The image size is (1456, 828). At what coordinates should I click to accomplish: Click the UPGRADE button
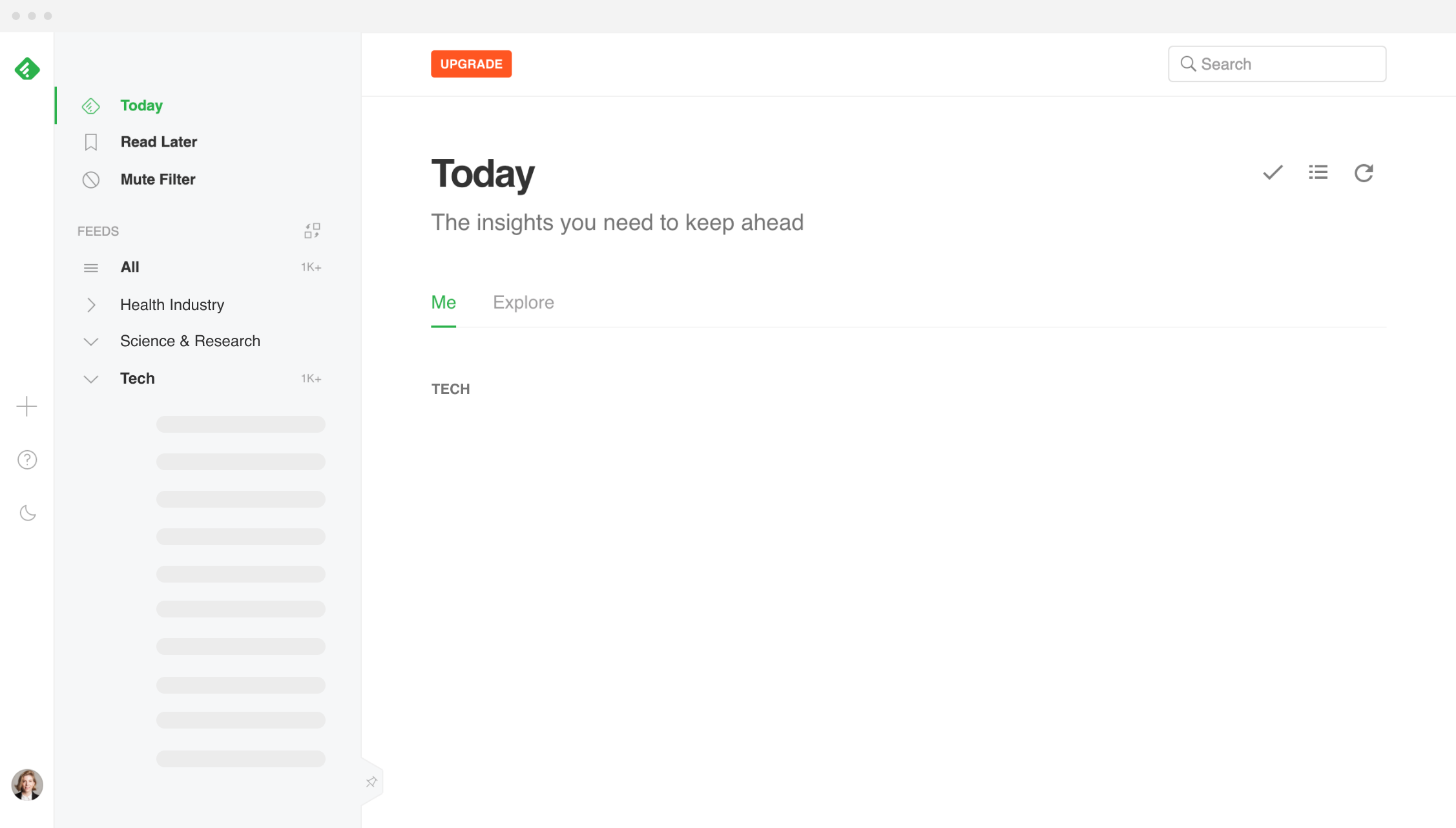point(471,63)
